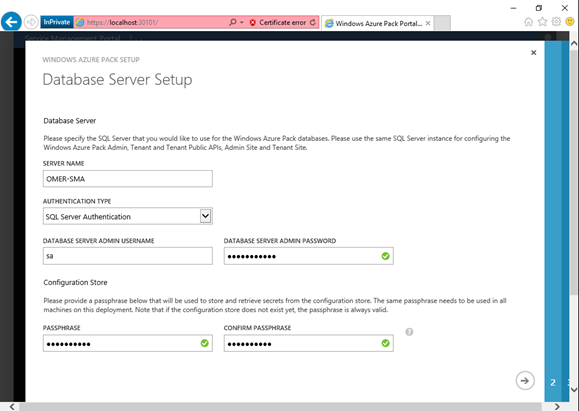Click the horizontal scrollbar right arrow

(x=557, y=407)
